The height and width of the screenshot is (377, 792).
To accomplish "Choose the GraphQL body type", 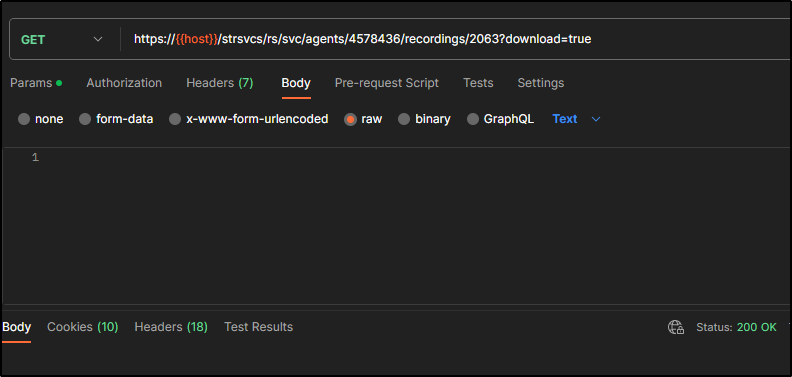I will (x=473, y=119).
